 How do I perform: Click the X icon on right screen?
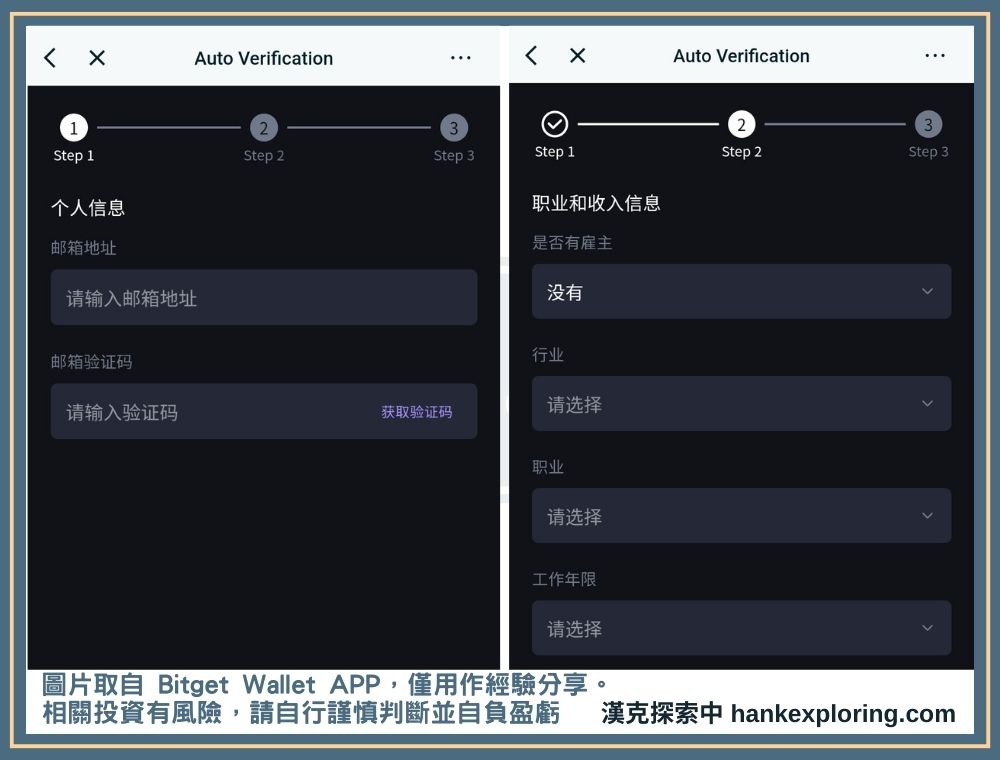click(577, 55)
